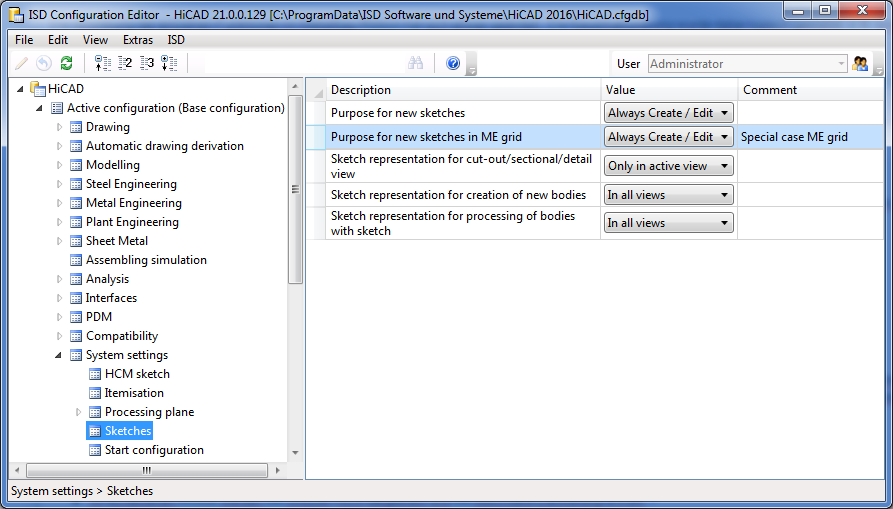Click the tree scroll down arrow
Image resolution: width=893 pixels, height=509 pixels.
(x=295, y=453)
